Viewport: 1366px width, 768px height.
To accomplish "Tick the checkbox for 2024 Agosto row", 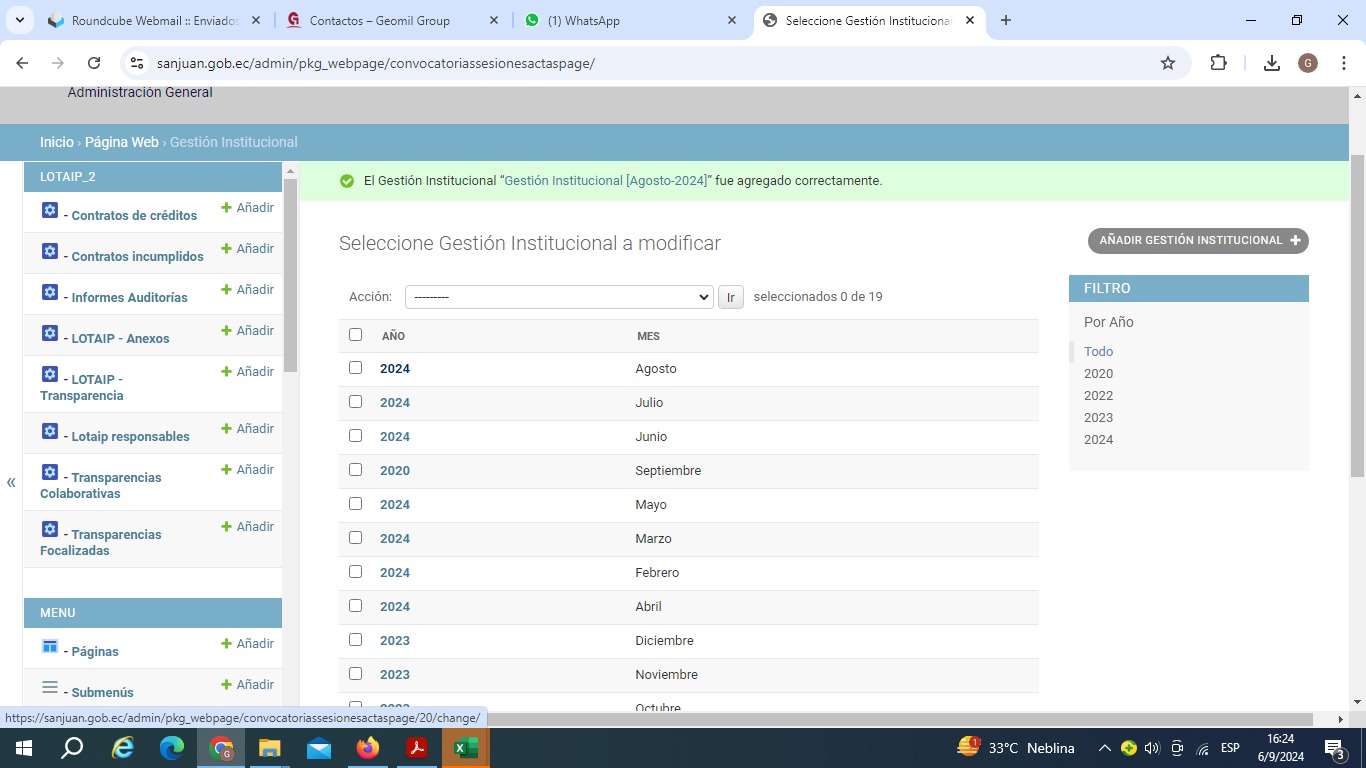I will [355, 368].
